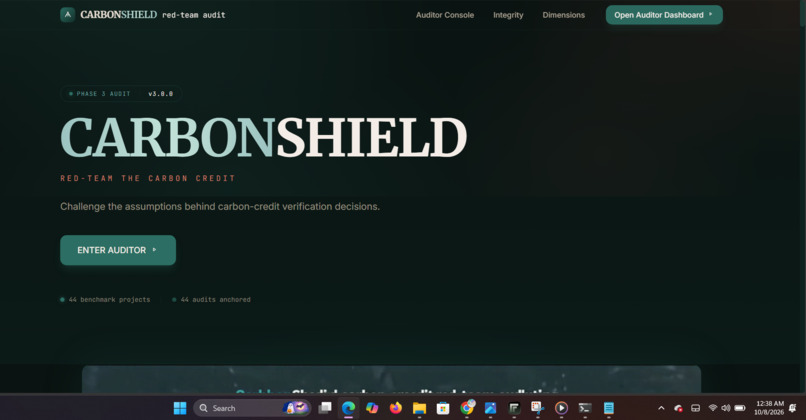The height and width of the screenshot is (420, 806).
Task: Open the Terminal taskbar icon
Action: tap(584, 408)
